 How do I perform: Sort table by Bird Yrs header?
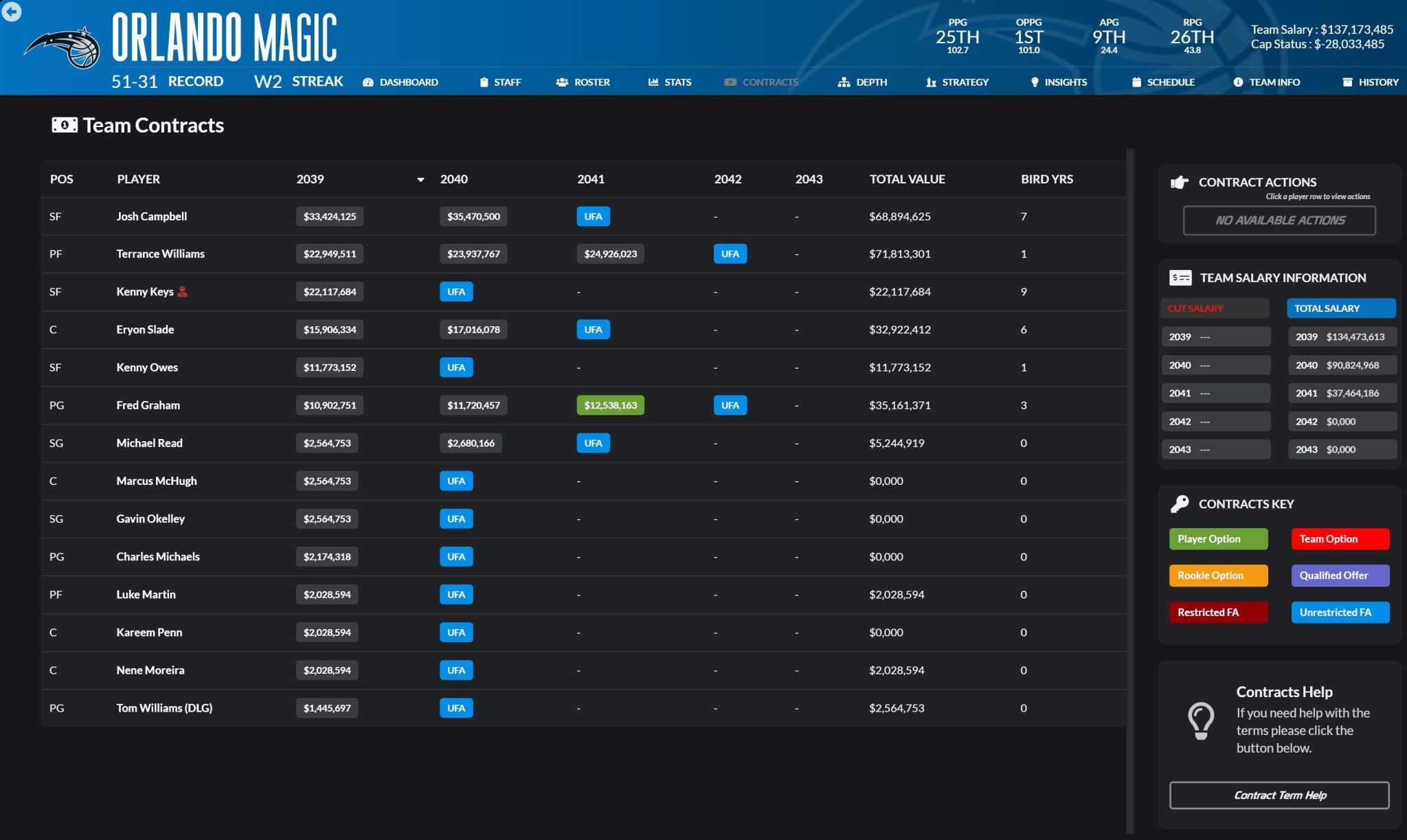pos(1046,179)
